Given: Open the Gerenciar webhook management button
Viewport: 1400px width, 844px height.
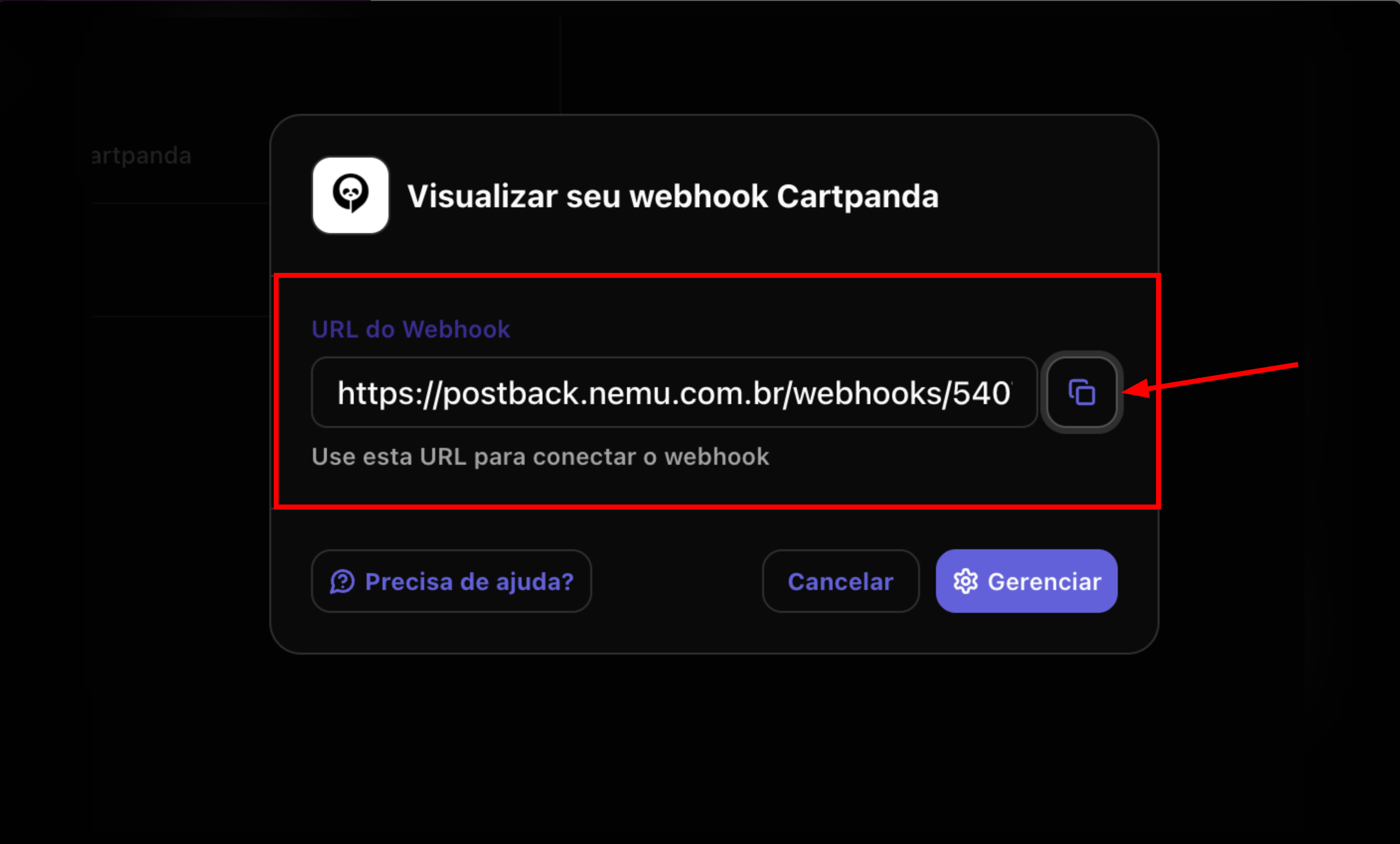Looking at the screenshot, I should click(1027, 581).
